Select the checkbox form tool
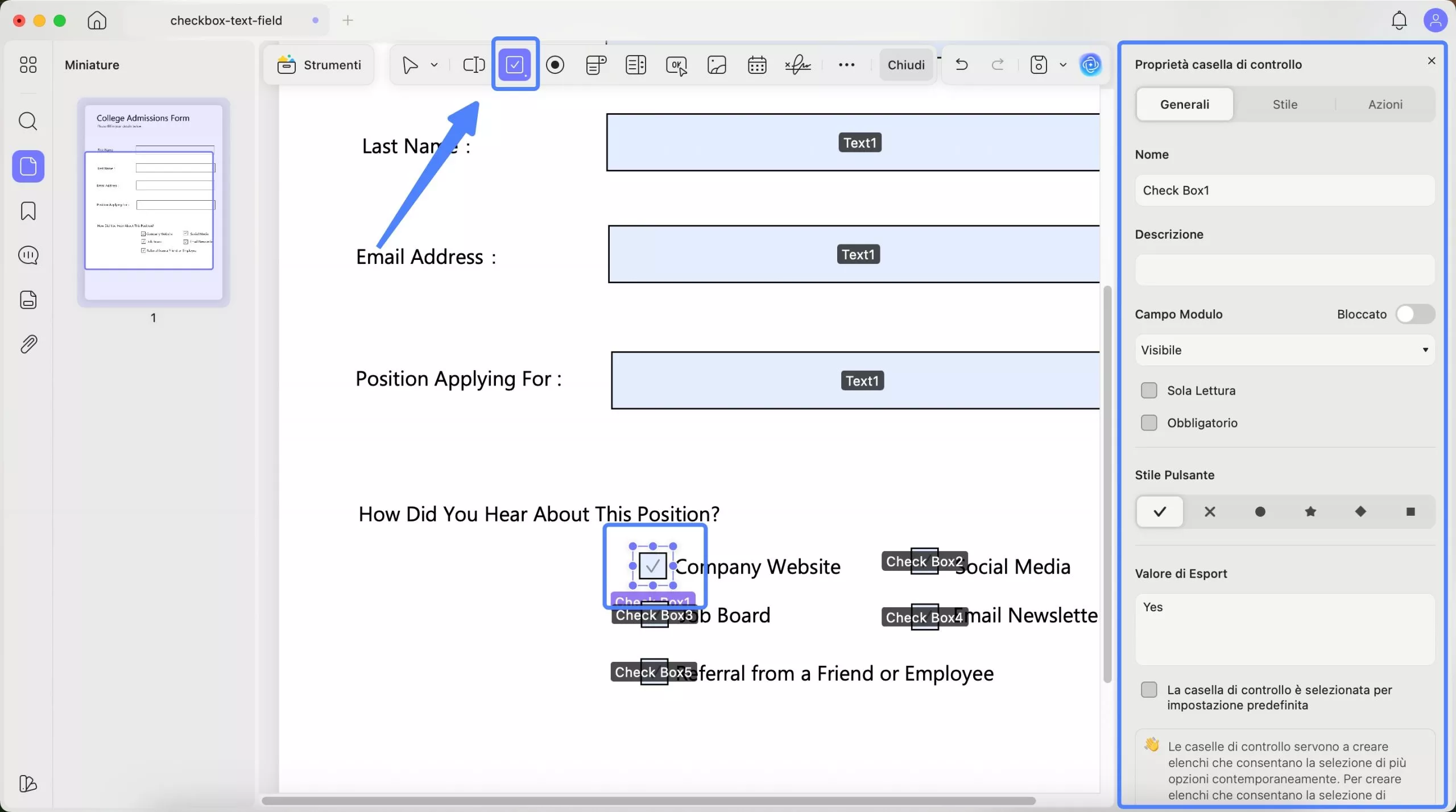 tap(515, 64)
